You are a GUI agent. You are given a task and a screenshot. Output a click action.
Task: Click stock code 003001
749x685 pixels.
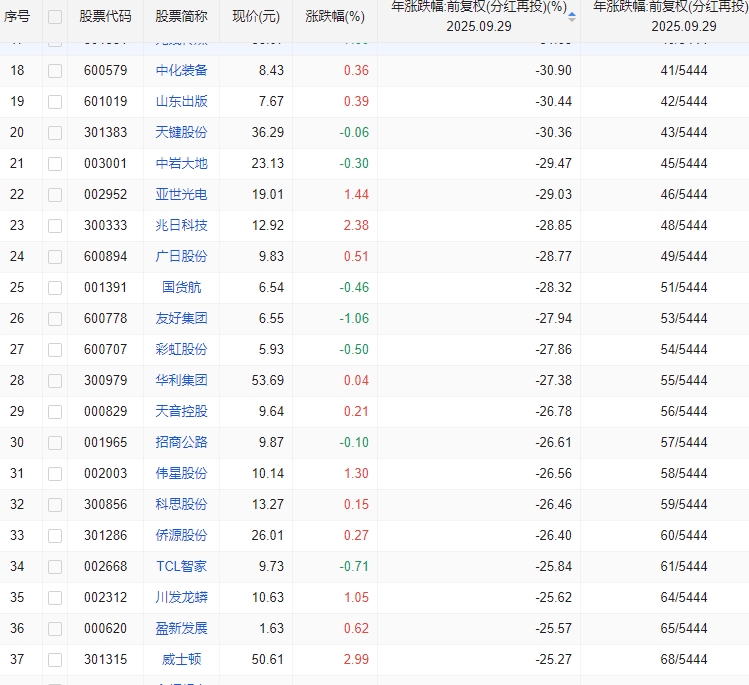[106, 163]
